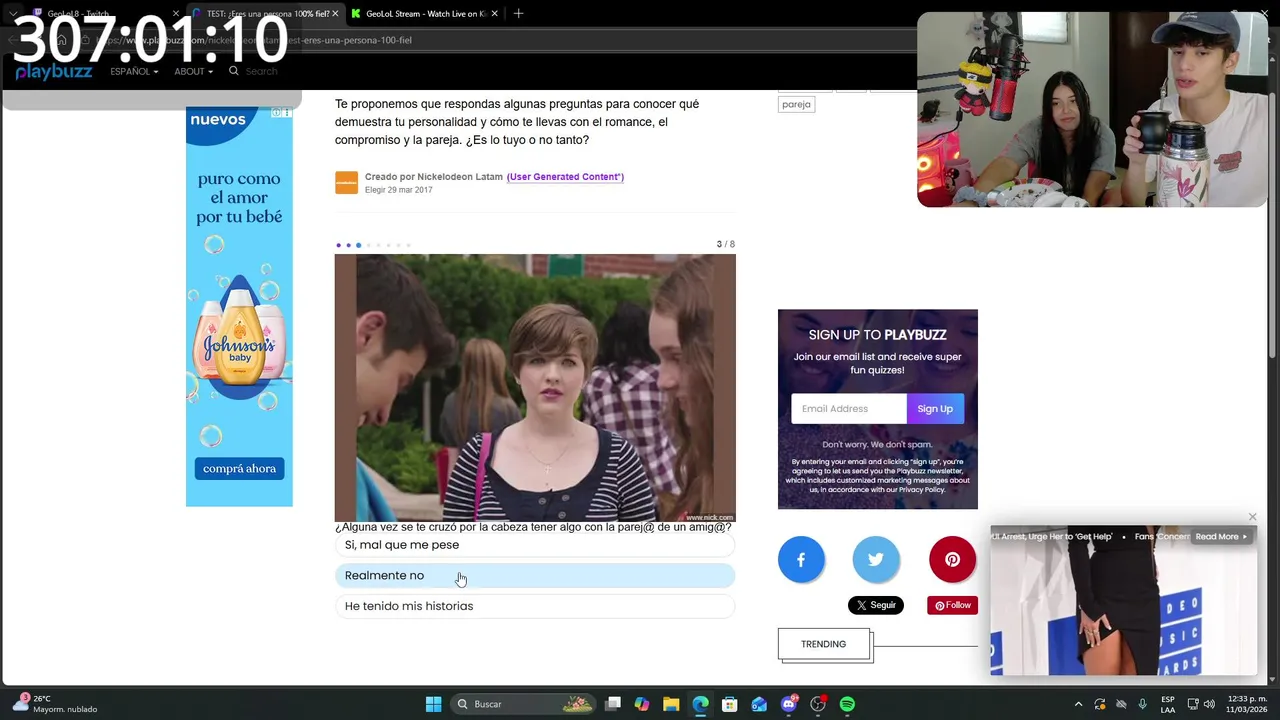Viewport: 1280px width, 720px height.
Task: Open the weather widget 26°C
Action: click(55, 704)
